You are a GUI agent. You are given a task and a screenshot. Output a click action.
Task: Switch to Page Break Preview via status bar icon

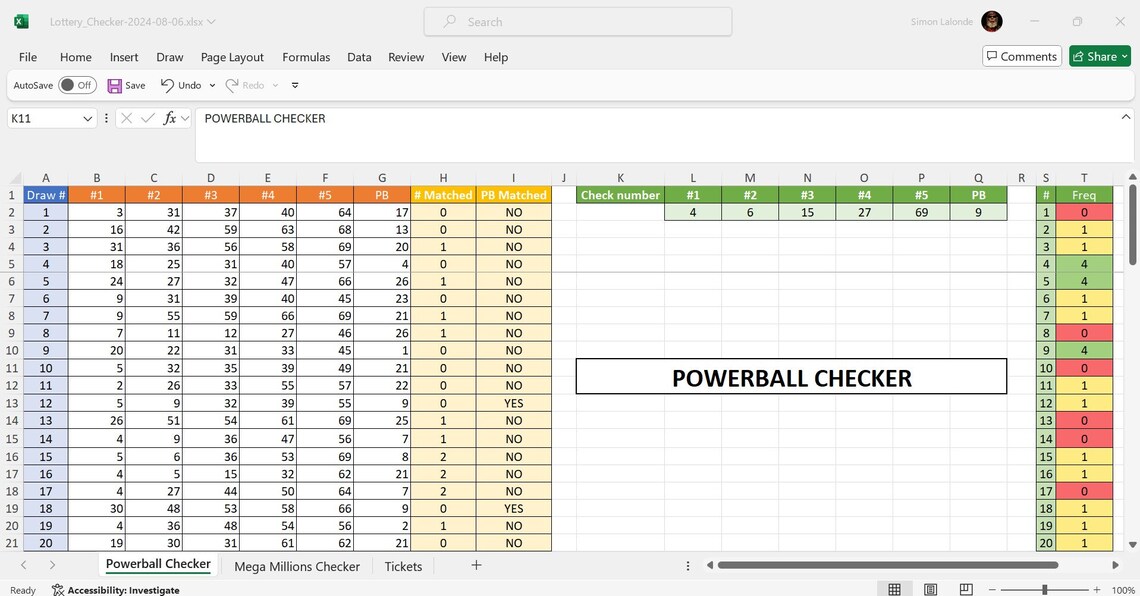[966, 589]
